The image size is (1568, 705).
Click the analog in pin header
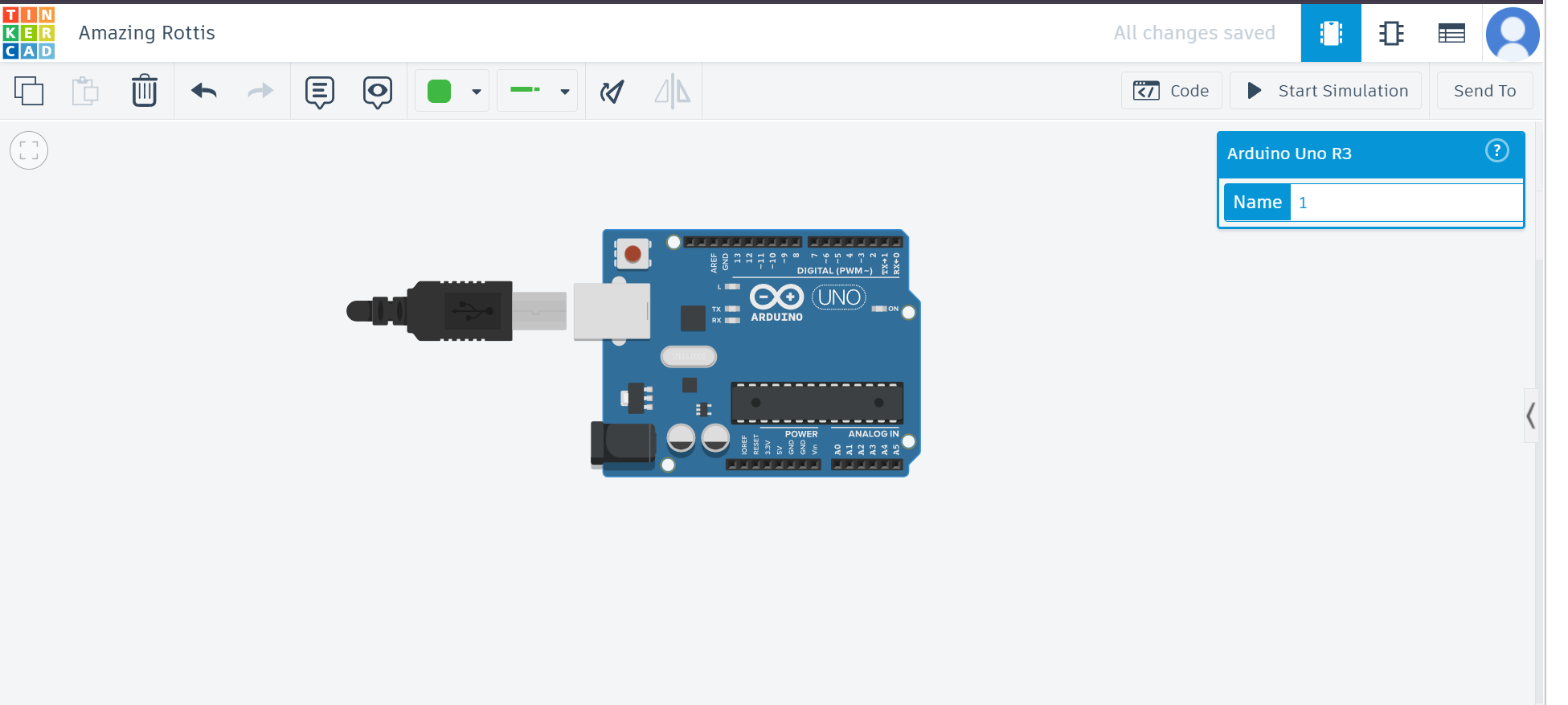867,465
